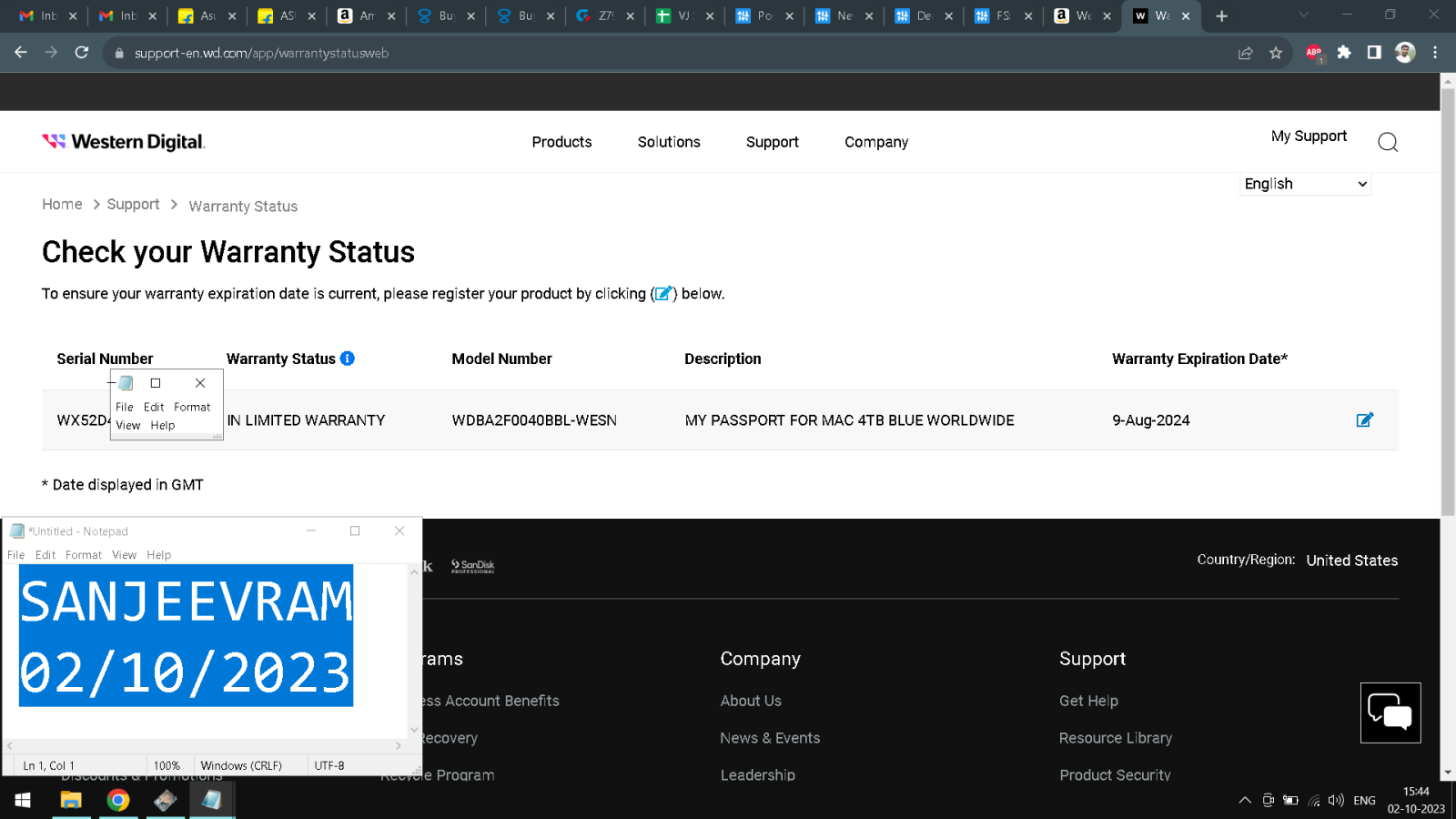Show hidden system tray icons chevron
The width and height of the screenshot is (1456, 819).
(x=1245, y=800)
